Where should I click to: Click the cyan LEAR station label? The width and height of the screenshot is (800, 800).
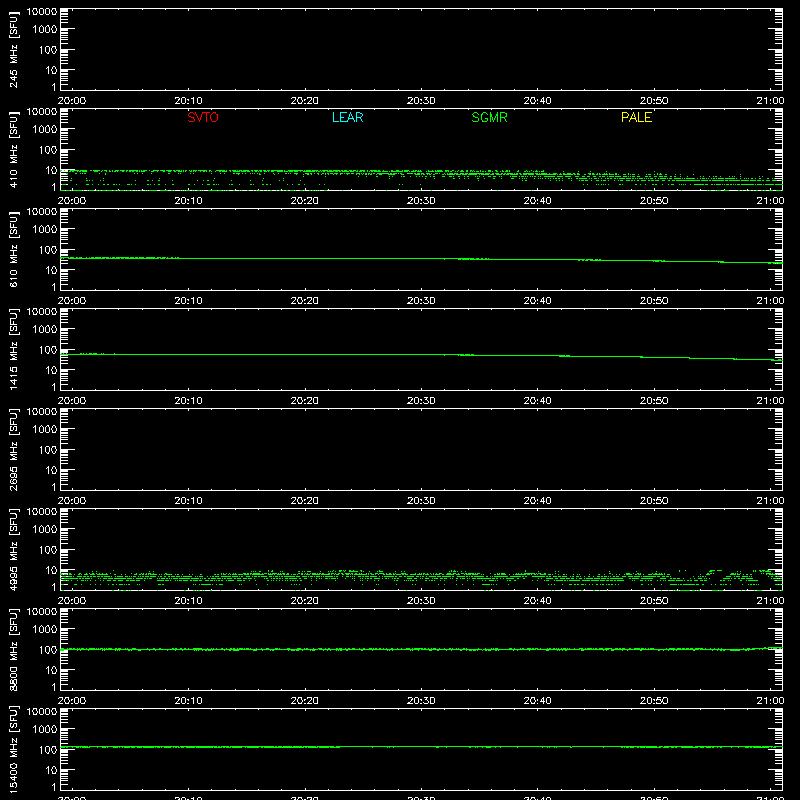coord(347,117)
